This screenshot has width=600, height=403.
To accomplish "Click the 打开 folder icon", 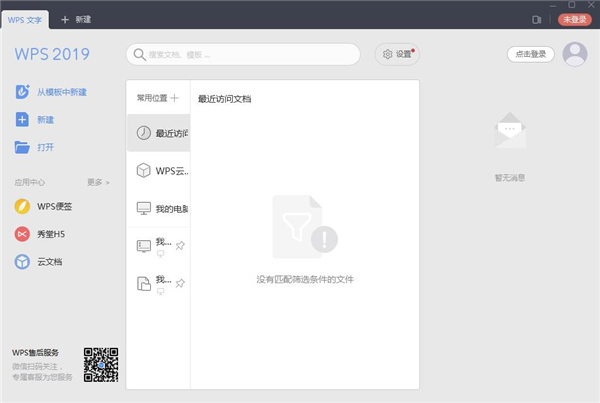I will (x=22, y=147).
